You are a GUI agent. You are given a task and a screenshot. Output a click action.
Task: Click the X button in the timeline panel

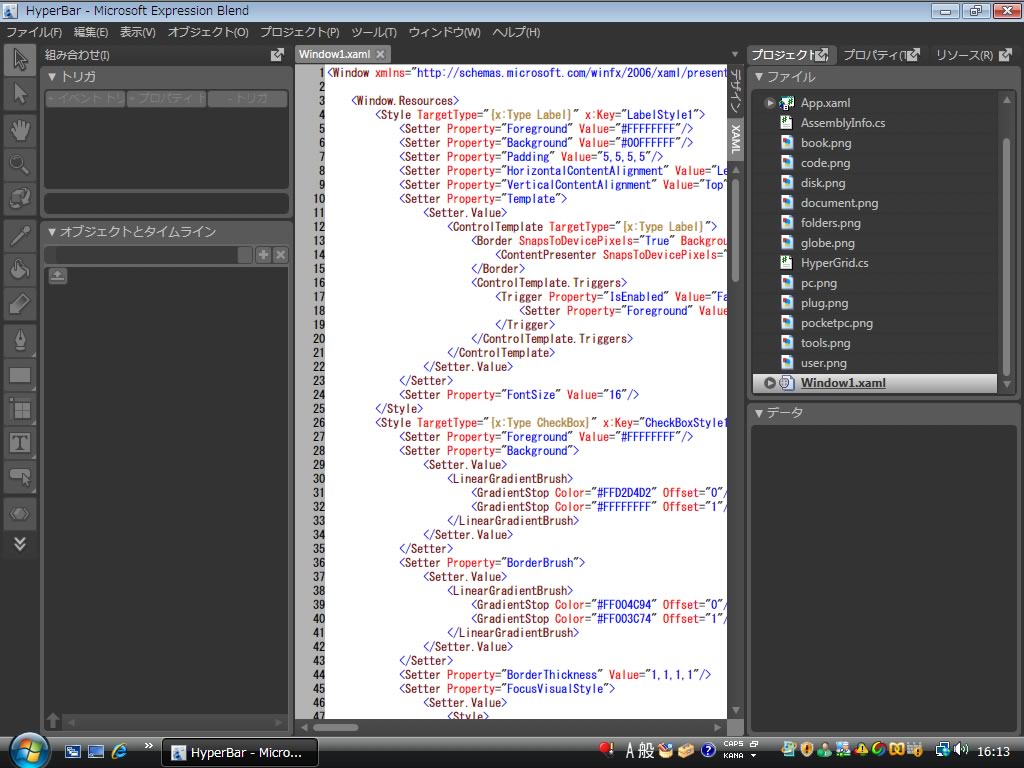click(280, 255)
